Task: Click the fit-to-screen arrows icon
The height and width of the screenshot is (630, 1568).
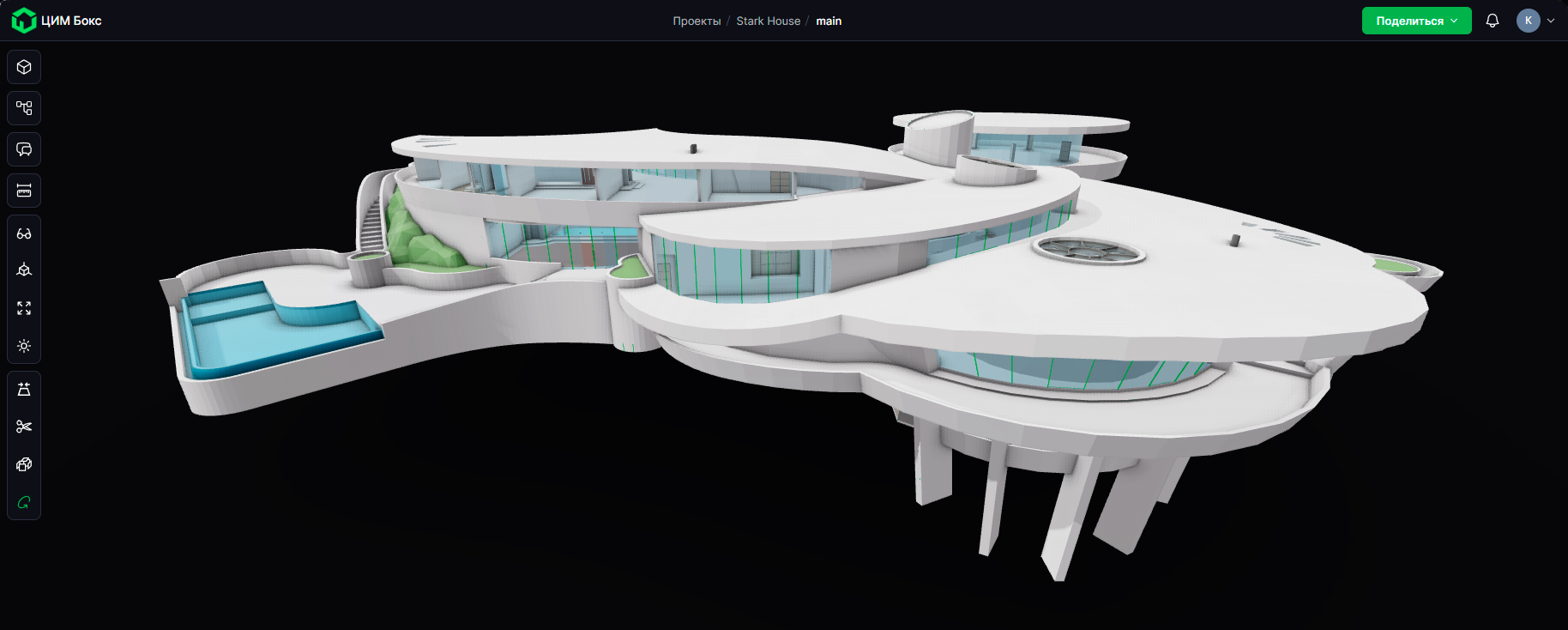Action: 24,308
